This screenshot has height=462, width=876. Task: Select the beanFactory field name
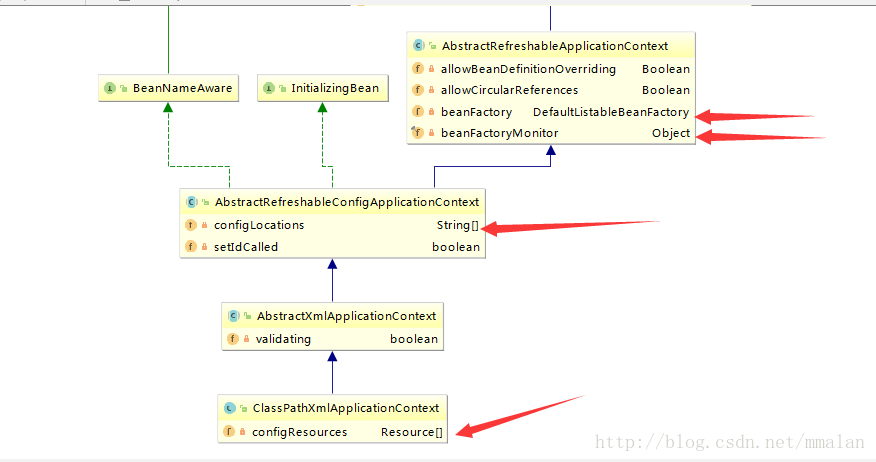coord(476,112)
